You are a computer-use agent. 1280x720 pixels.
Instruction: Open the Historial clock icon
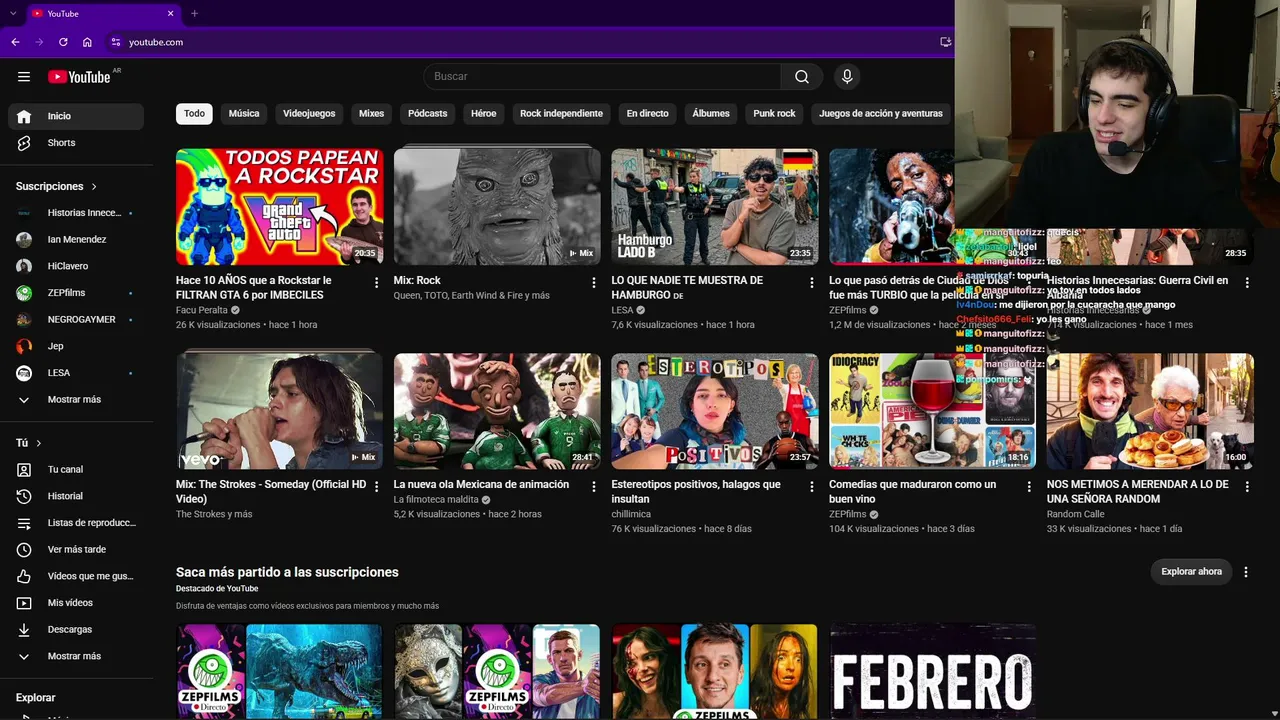(25, 496)
